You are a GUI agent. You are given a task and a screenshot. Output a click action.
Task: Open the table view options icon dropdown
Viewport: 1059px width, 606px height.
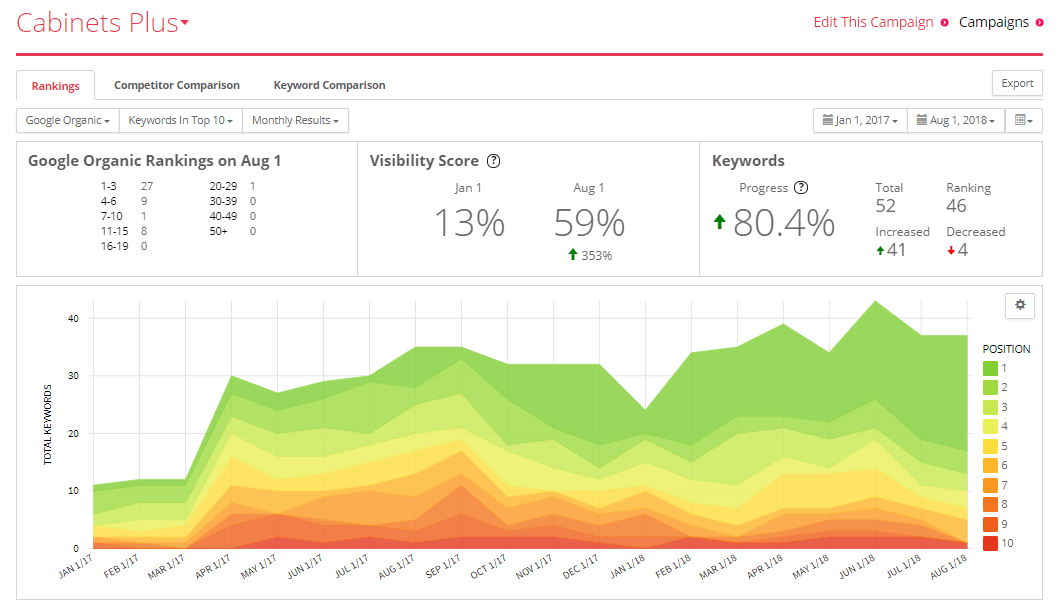(1024, 120)
